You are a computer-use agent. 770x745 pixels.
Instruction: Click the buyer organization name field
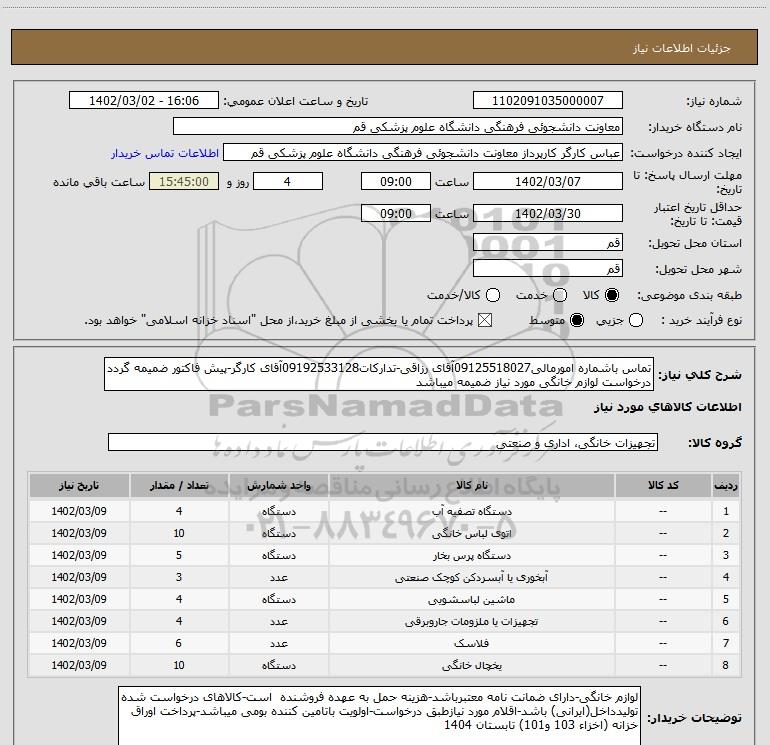click(x=398, y=127)
